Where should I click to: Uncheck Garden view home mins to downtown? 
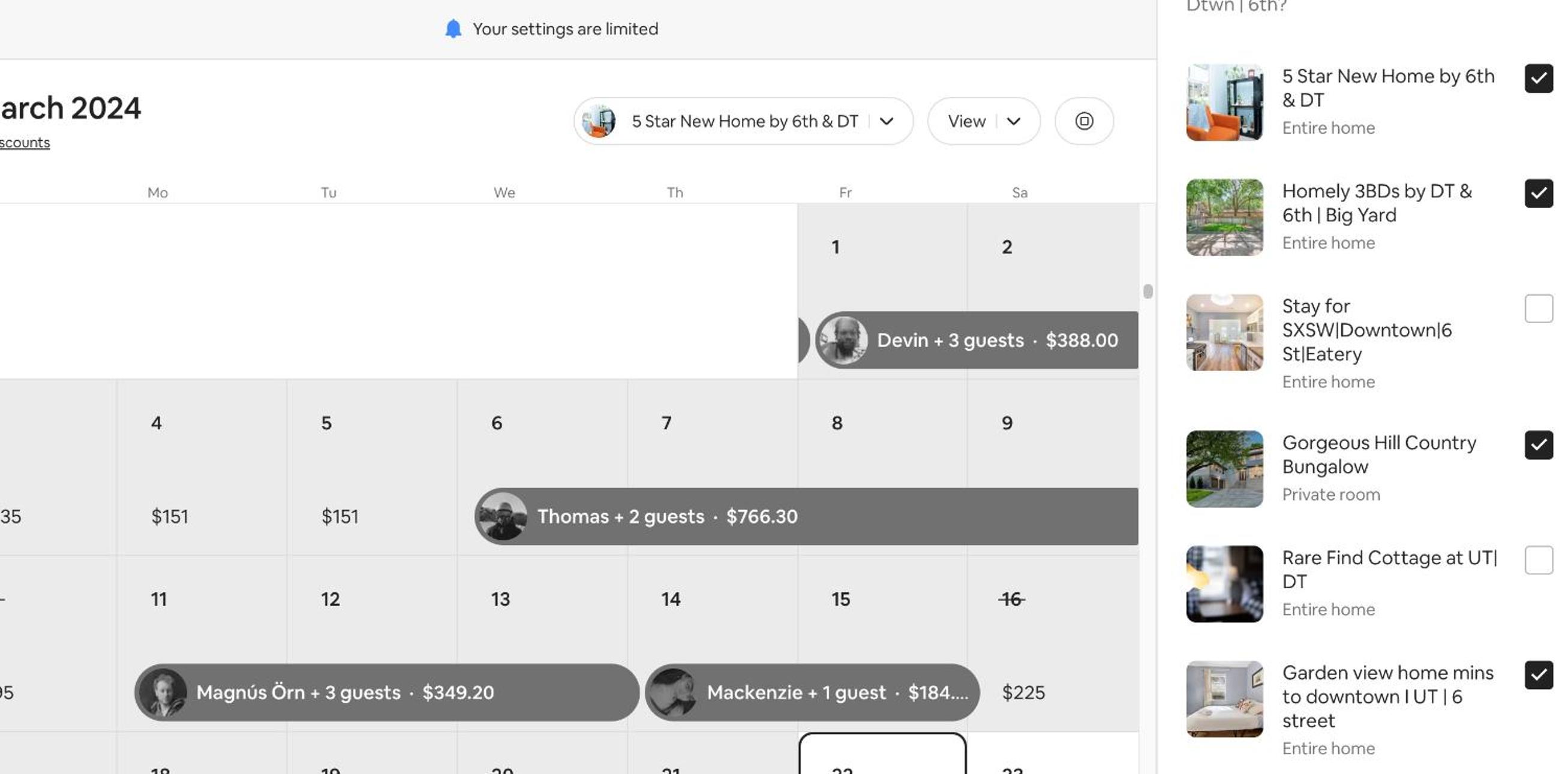1538,675
